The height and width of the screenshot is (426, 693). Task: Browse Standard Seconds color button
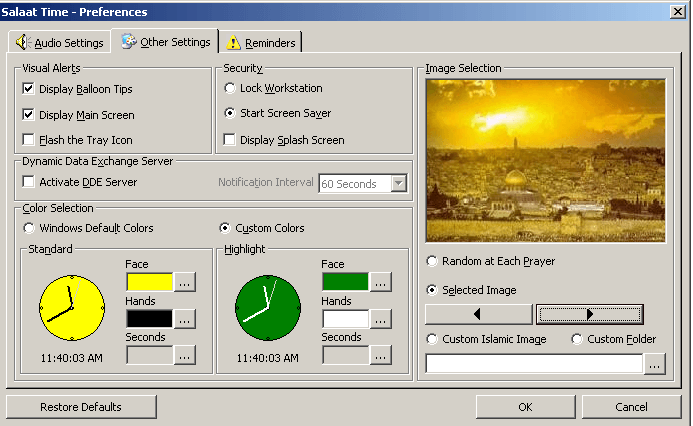pos(185,355)
